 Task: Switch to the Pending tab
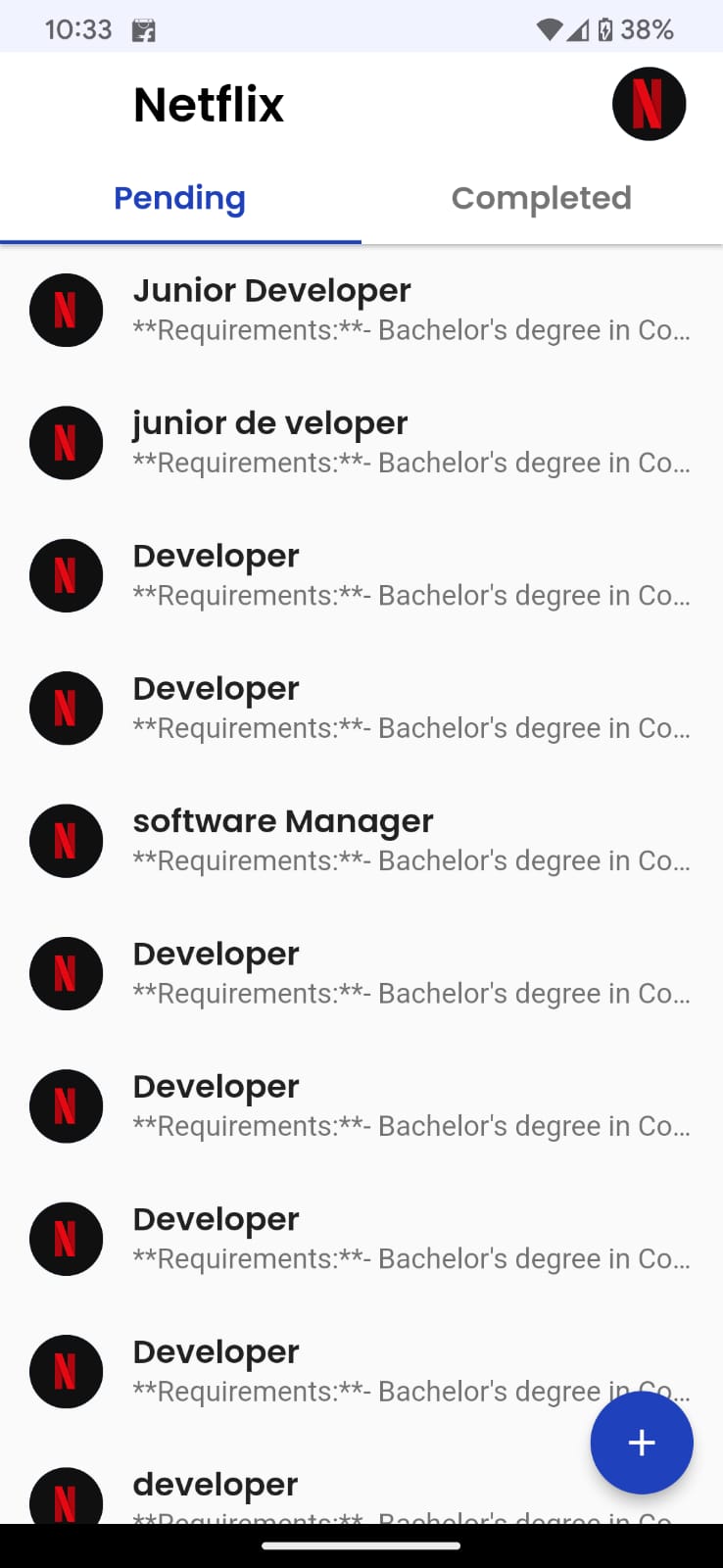(180, 198)
